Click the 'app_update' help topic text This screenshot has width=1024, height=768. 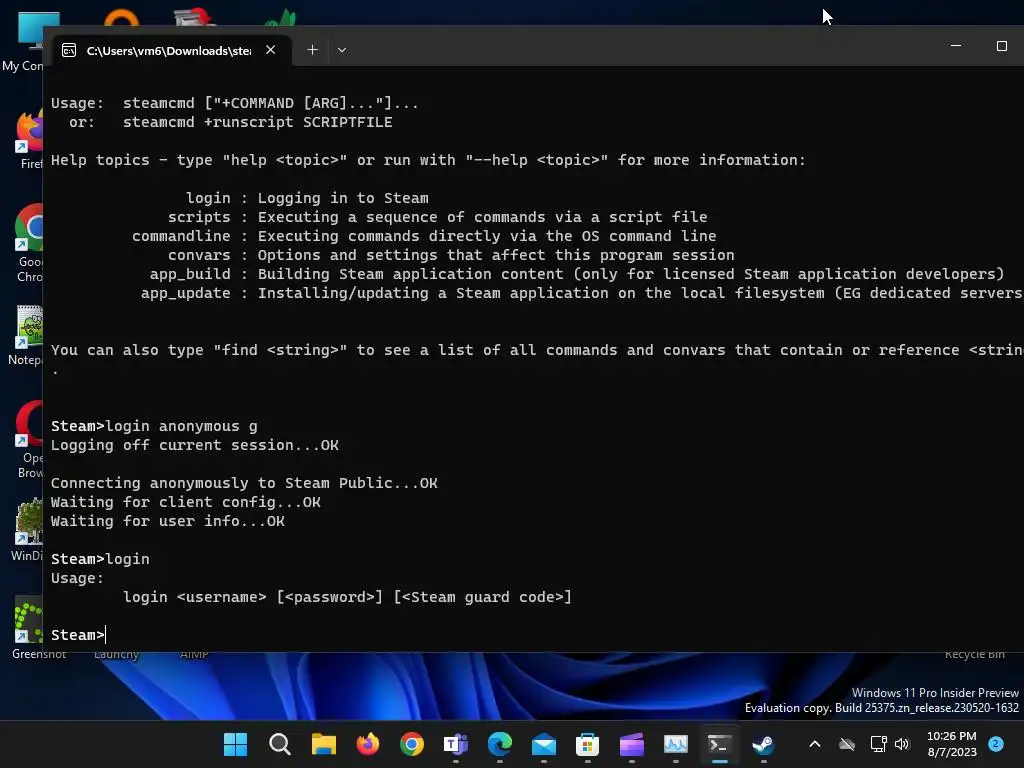click(185, 293)
